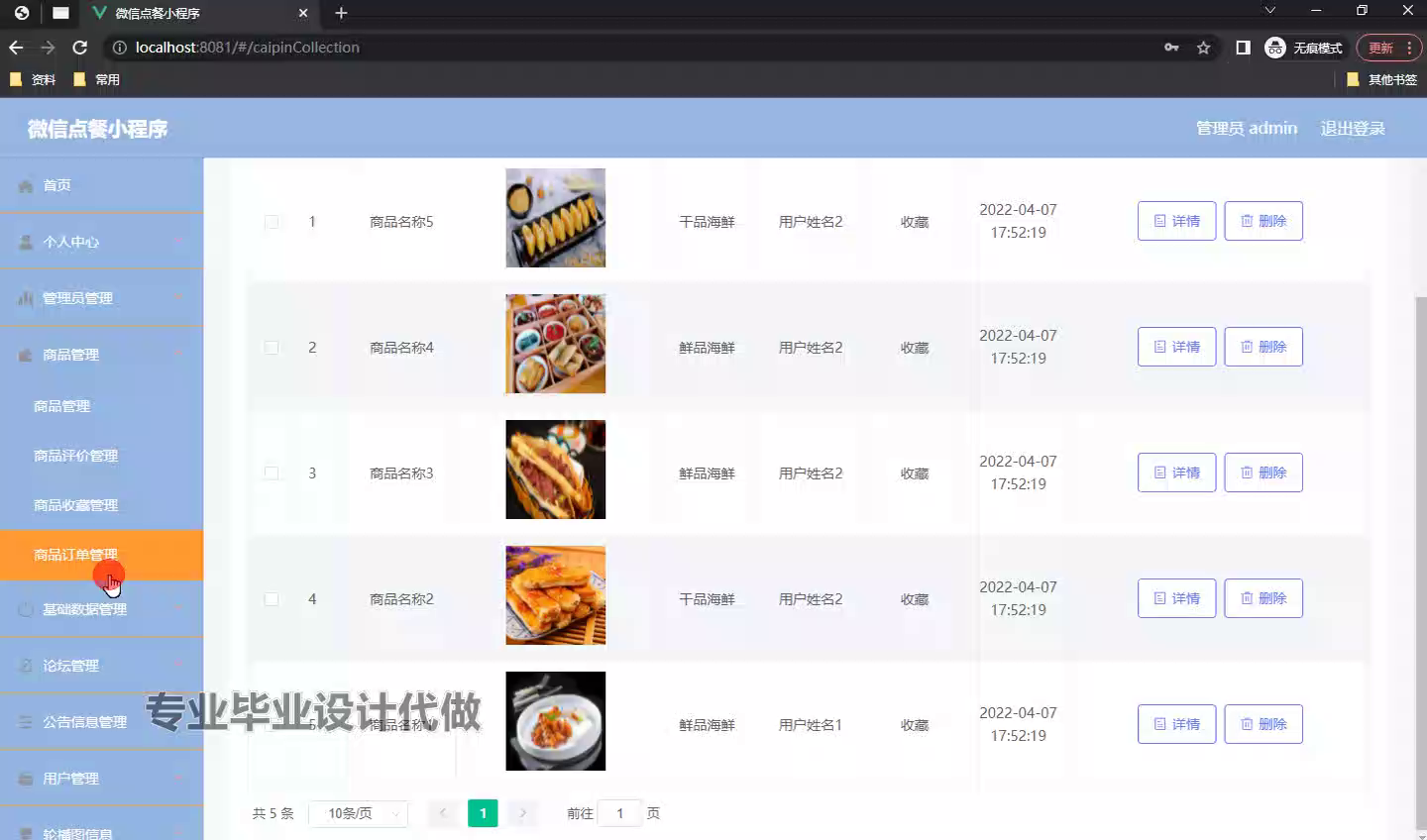Delete the 商品名称4 collection record
The height and width of the screenshot is (840, 1427).
(x=1263, y=347)
